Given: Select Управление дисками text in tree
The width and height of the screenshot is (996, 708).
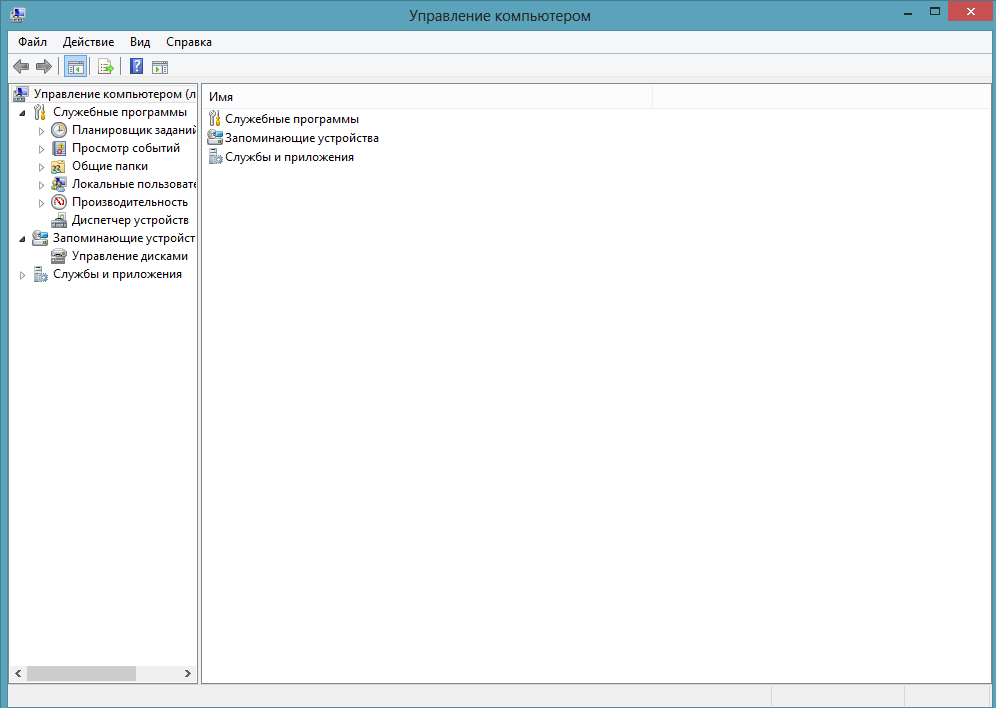Looking at the screenshot, I should coord(130,257).
